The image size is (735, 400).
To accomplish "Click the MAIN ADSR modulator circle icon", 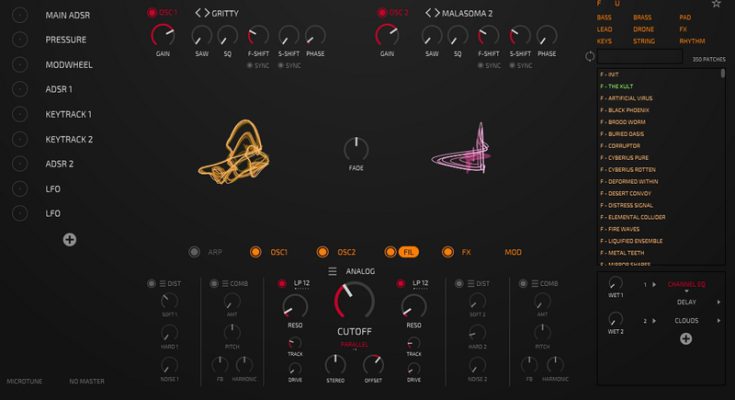I will pos(19,15).
